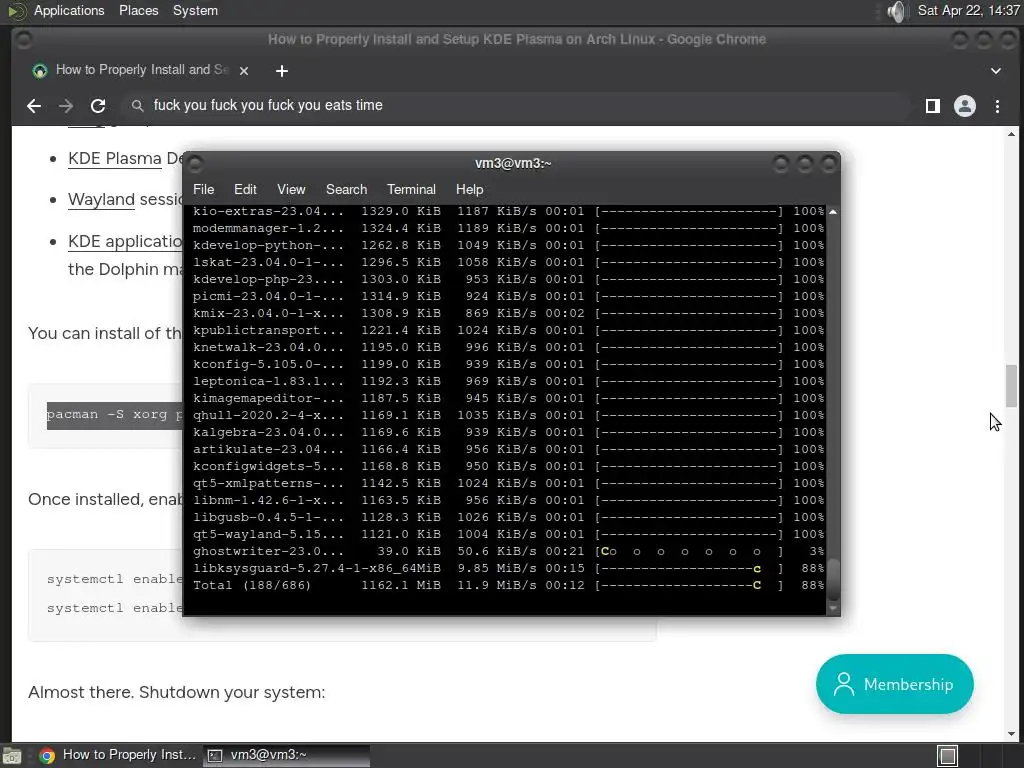Screen dimensions: 1024x768
Task: Click the terminal title vm3@vm3:~
Action: (513, 163)
